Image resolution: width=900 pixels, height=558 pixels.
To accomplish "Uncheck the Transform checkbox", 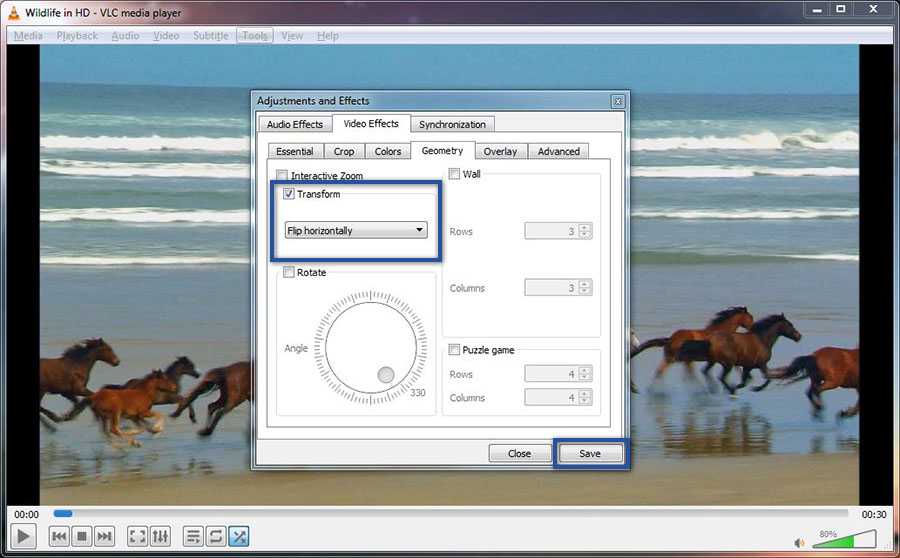I will coord(289,194).
